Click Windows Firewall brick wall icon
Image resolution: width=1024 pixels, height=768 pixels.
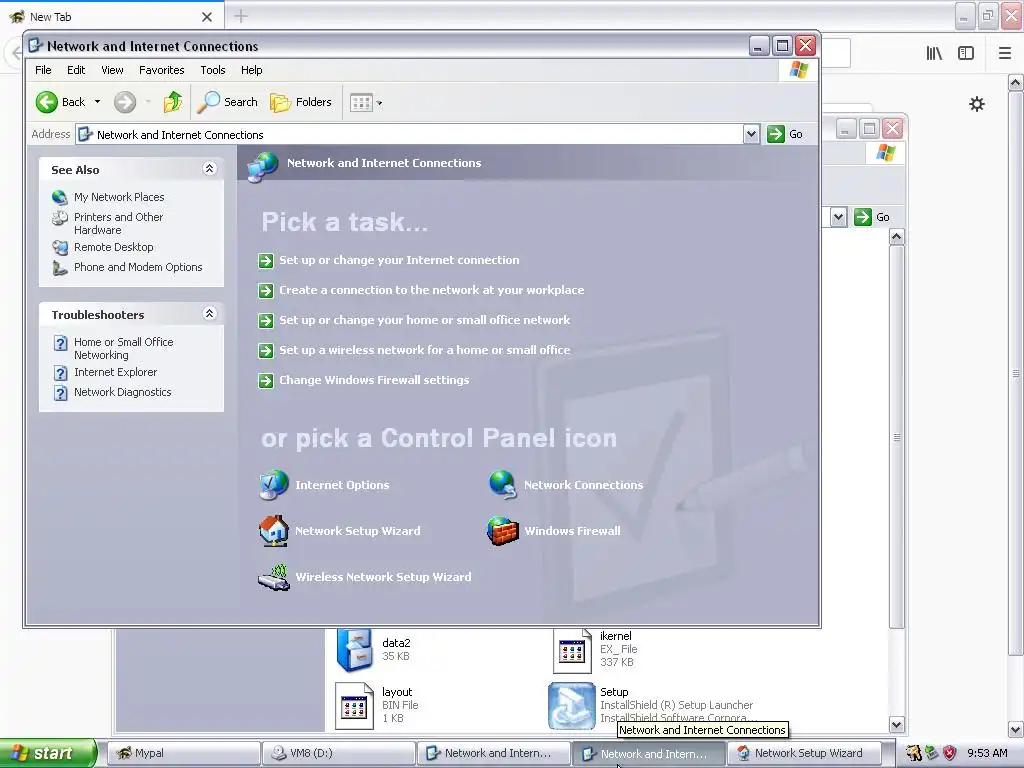pos(502,531)
